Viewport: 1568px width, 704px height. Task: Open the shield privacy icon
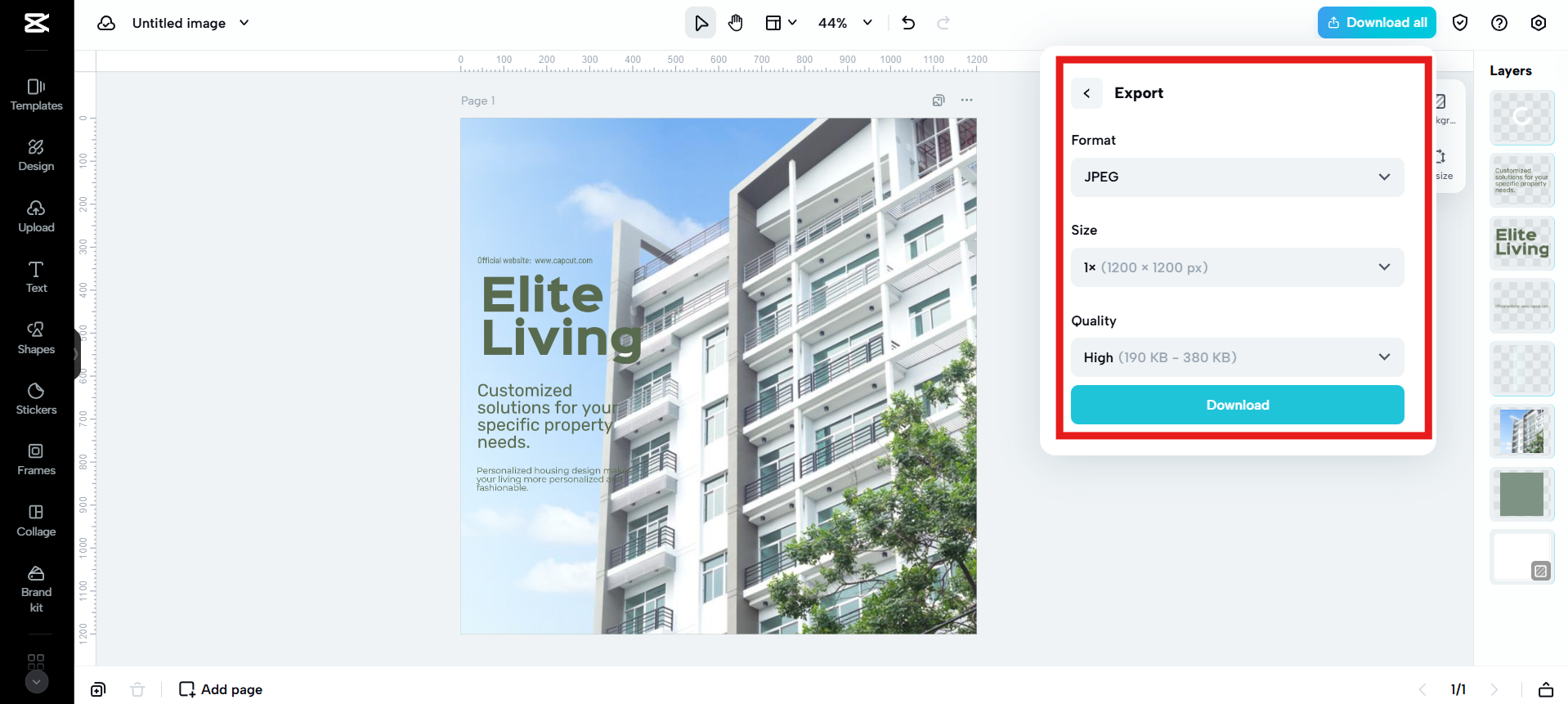click(1460, 23)
